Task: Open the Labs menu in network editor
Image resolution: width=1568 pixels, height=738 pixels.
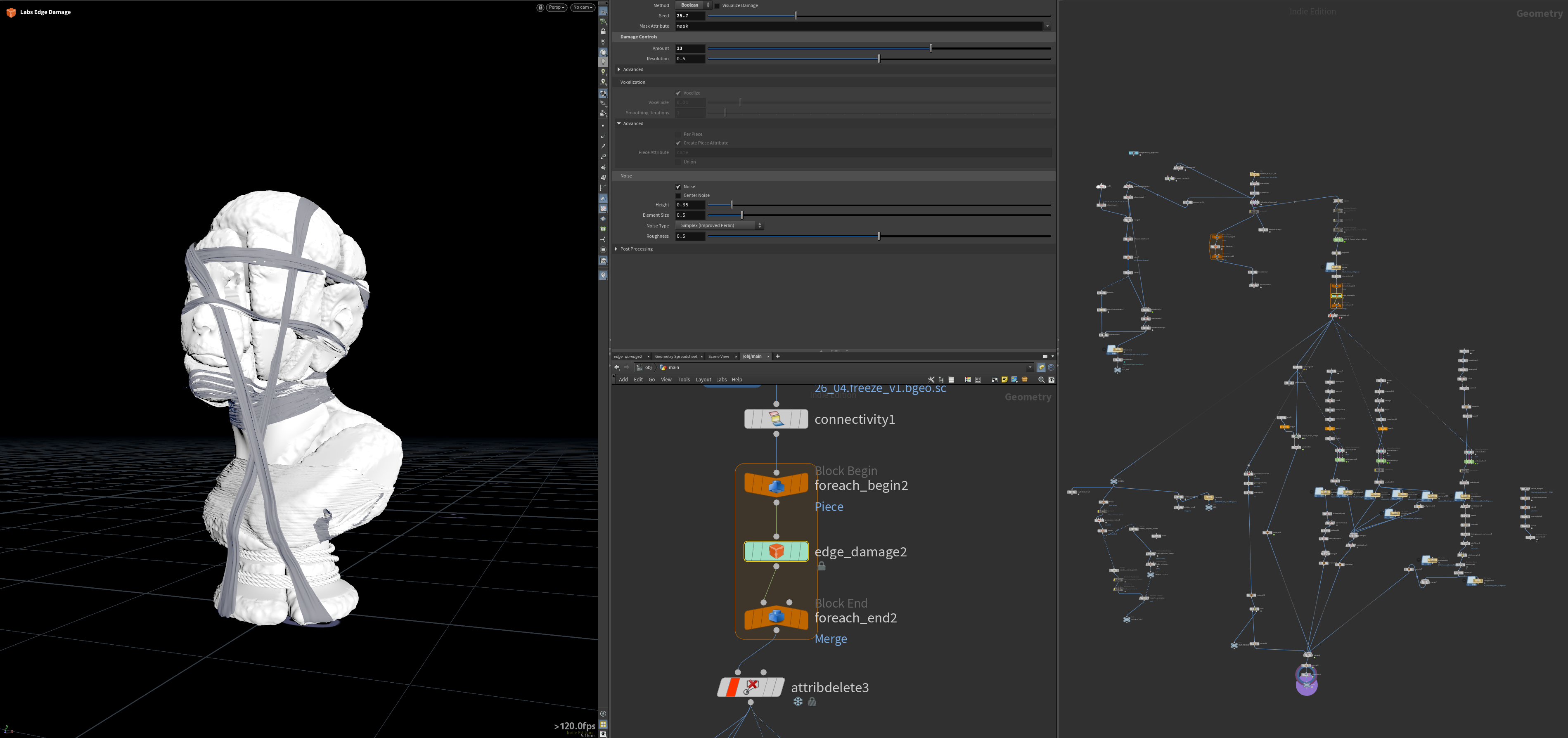Action: click(721, 380)
